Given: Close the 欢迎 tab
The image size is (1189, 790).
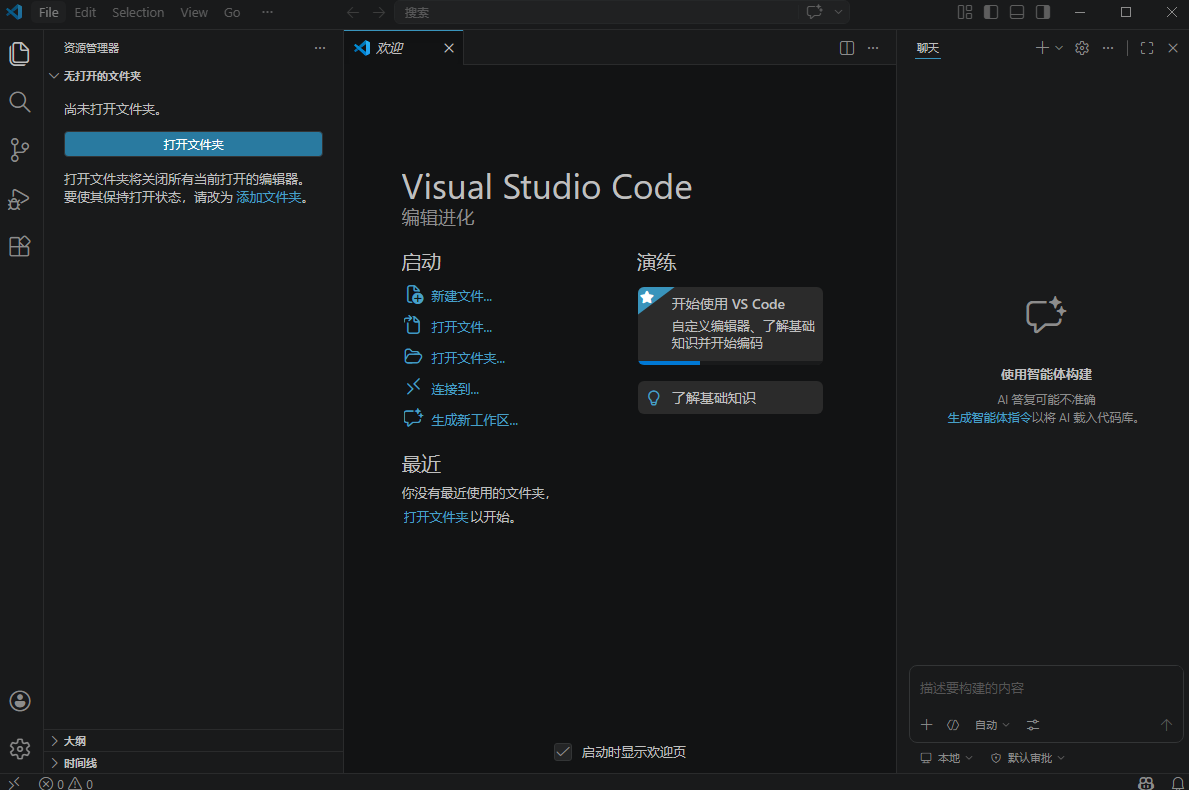Looking at the screenshot, I should pyautogui.click(x=449, y=48).
